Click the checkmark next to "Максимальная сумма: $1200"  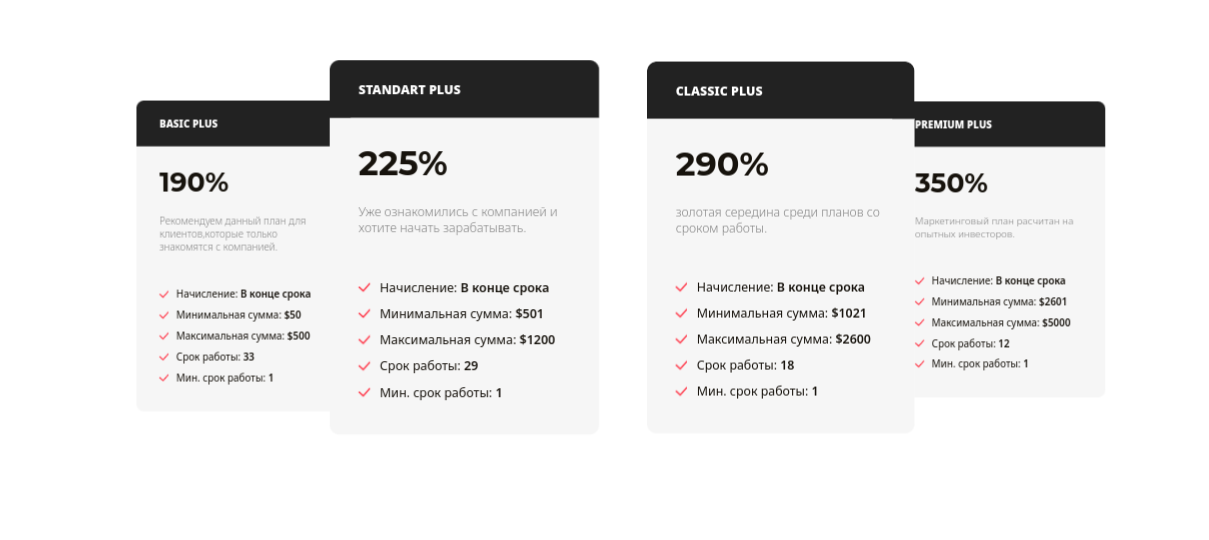coord(364,340)
